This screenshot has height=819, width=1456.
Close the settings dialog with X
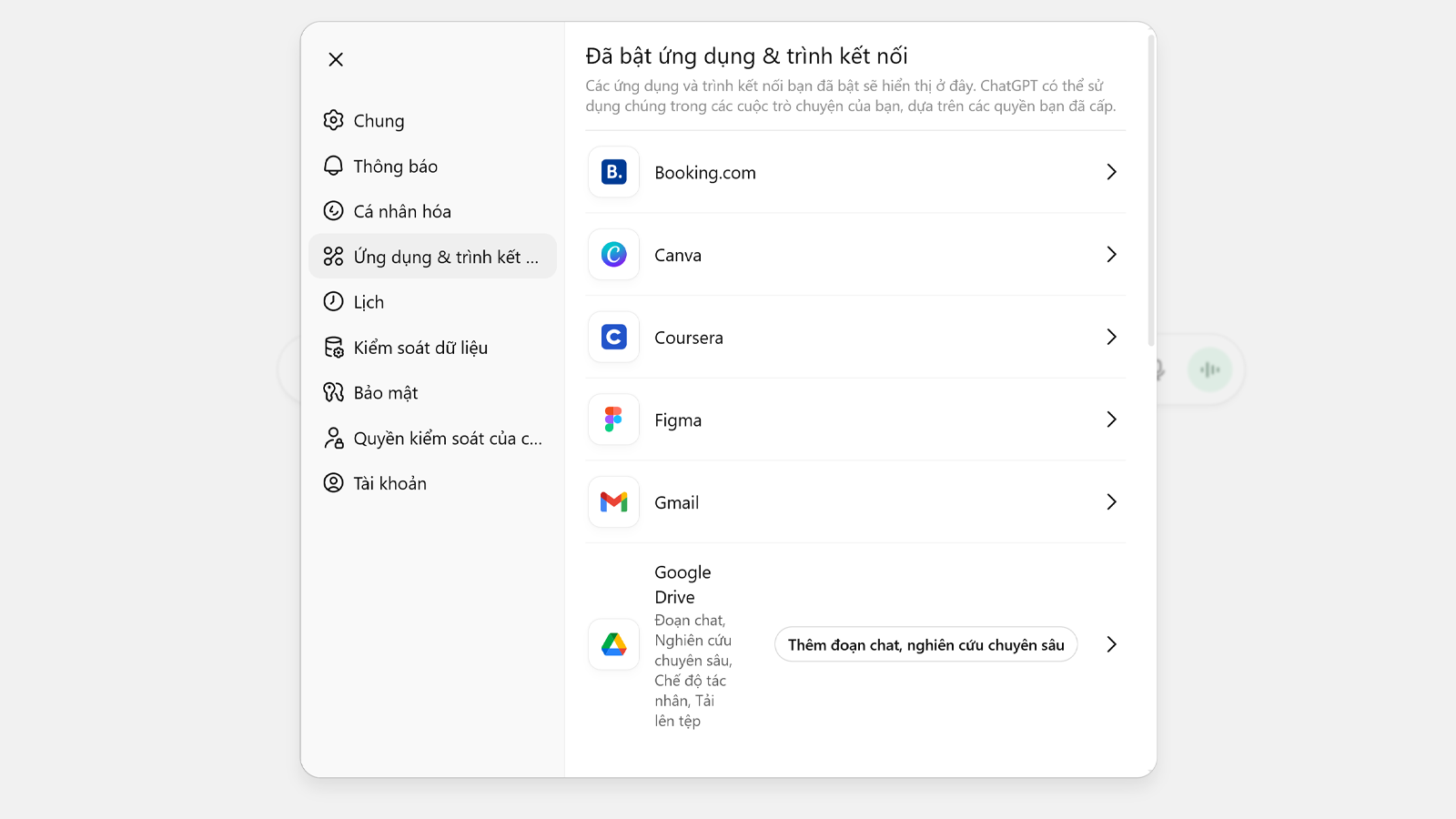click(336, 59)
